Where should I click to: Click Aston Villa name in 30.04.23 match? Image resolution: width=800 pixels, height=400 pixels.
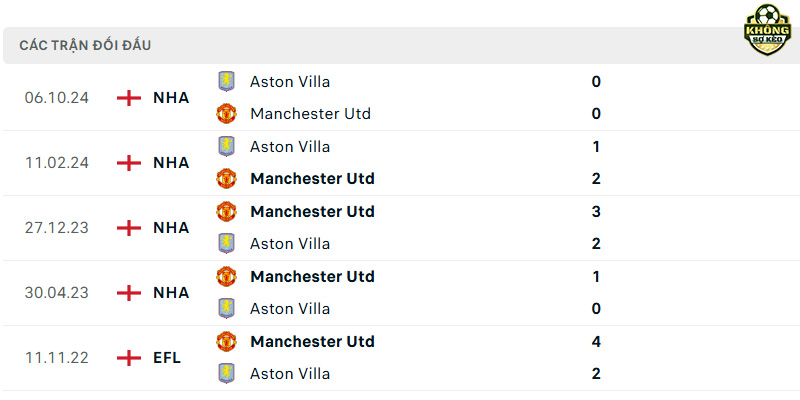(290, 309)
